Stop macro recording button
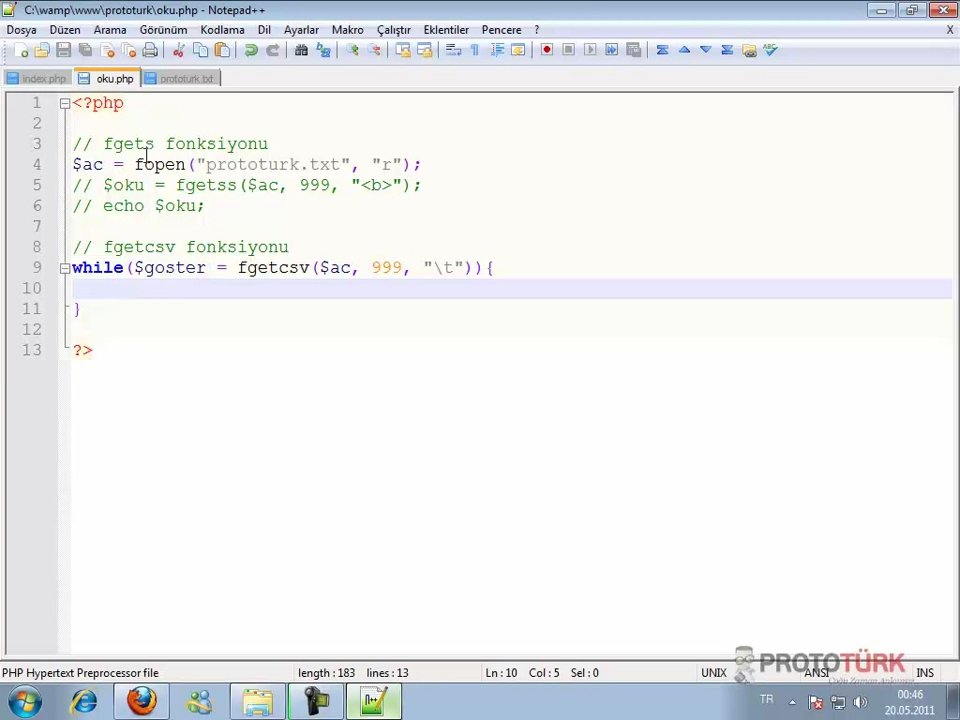960x720 pixels. click(568, 50)
